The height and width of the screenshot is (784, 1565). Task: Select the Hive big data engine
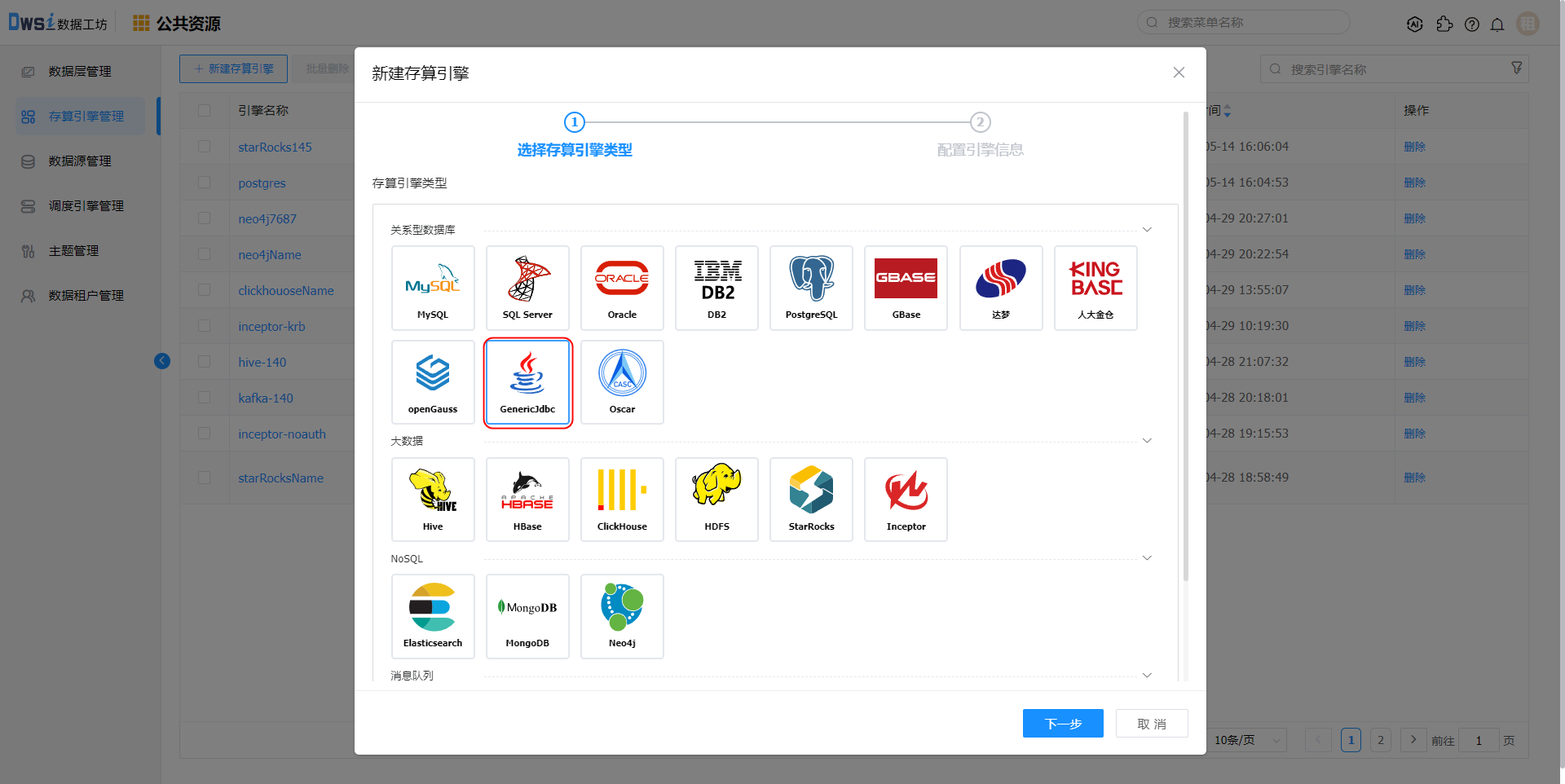(x=433, y=499)
